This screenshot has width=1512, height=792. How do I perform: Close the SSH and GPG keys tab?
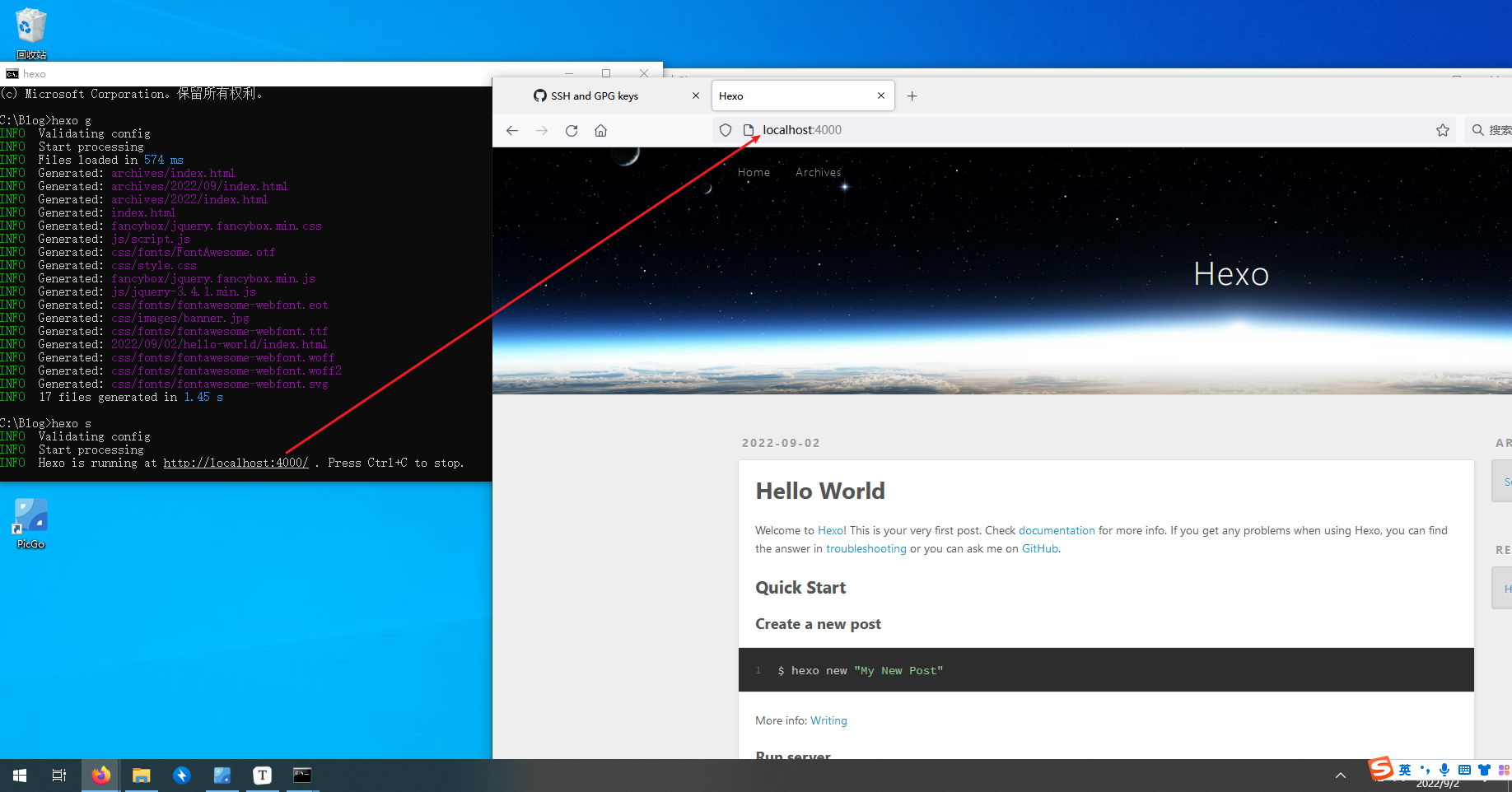click(696, 96)
